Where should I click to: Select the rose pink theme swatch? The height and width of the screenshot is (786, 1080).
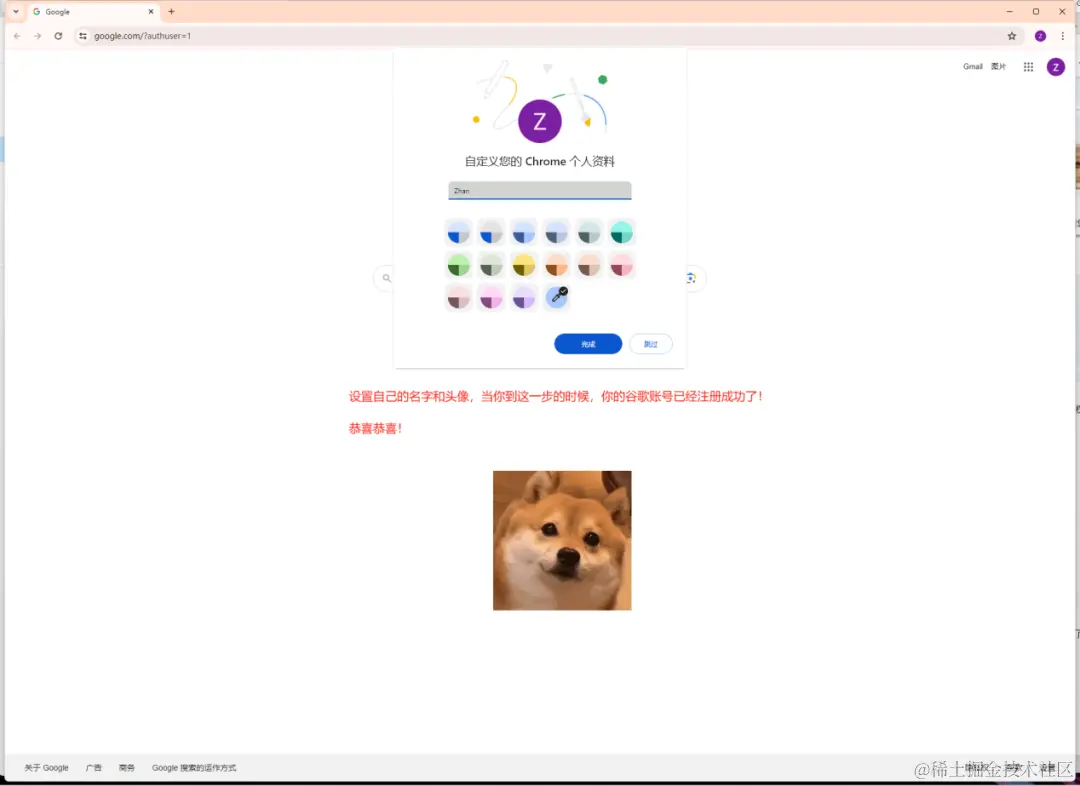pos(621,265)
